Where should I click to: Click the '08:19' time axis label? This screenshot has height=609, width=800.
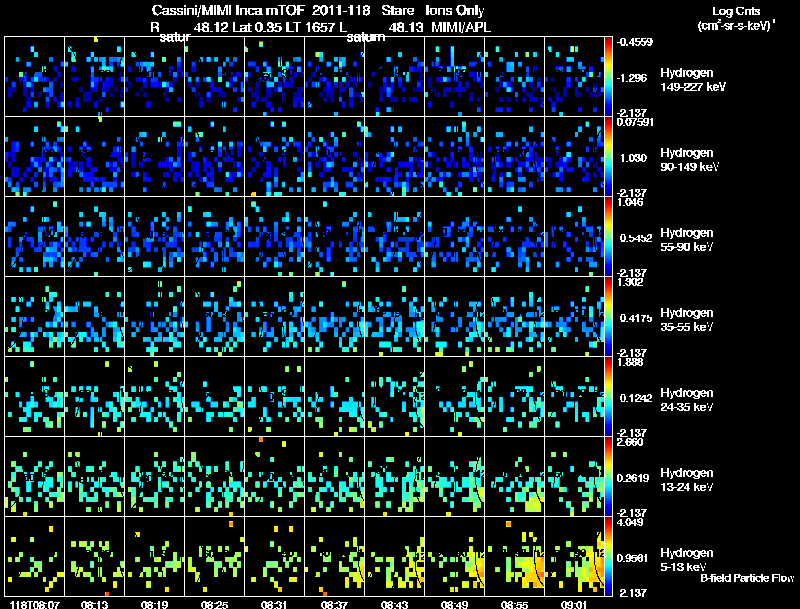[x=155, y=604]
